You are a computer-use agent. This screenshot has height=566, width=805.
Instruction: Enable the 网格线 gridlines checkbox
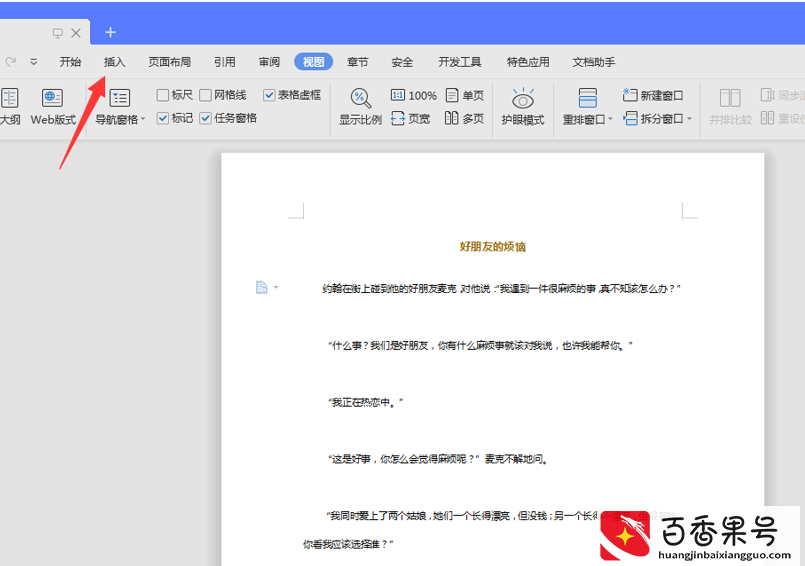coord(205,95)
